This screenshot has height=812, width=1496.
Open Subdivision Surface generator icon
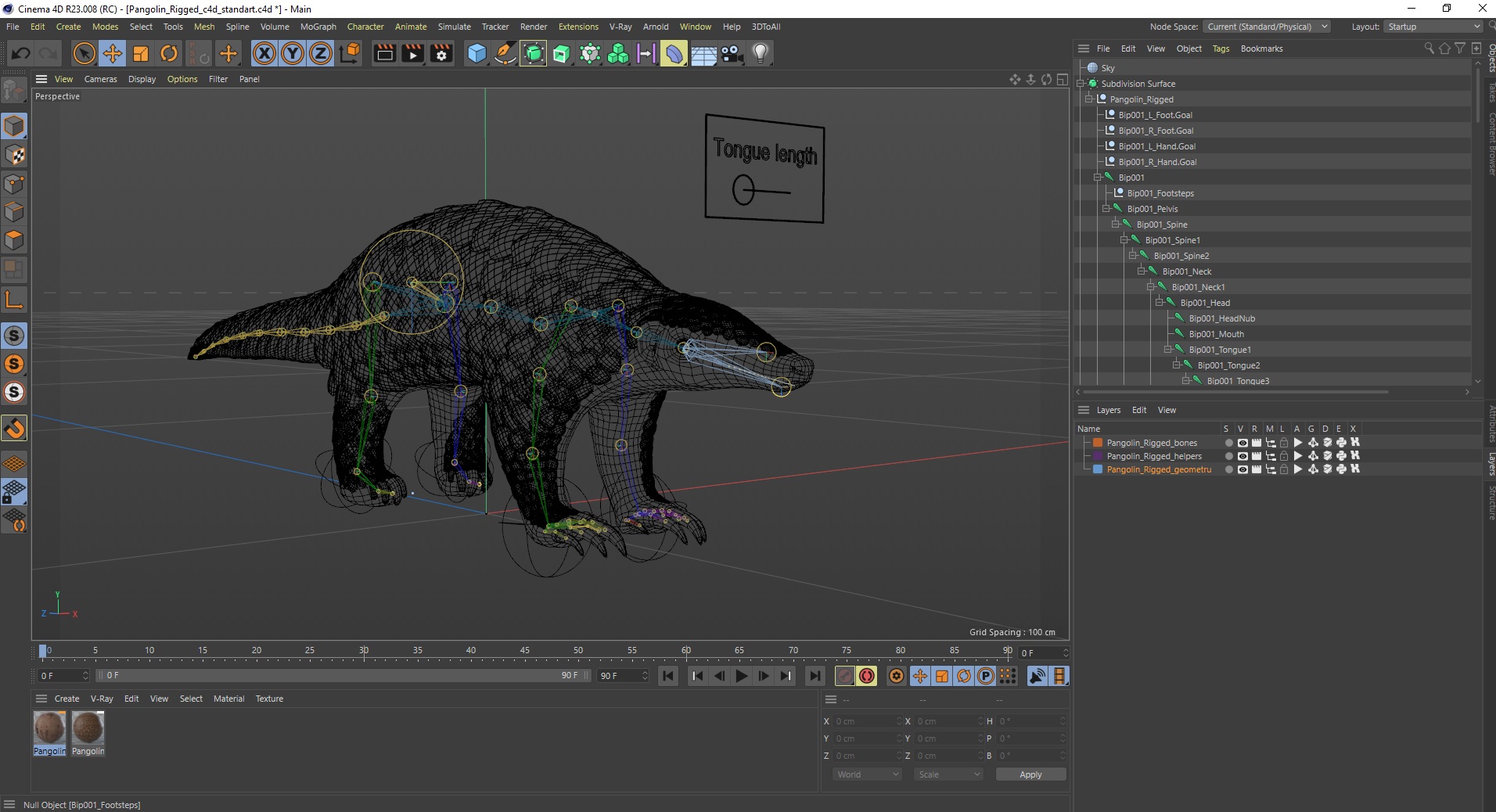[x=533, y=53]
